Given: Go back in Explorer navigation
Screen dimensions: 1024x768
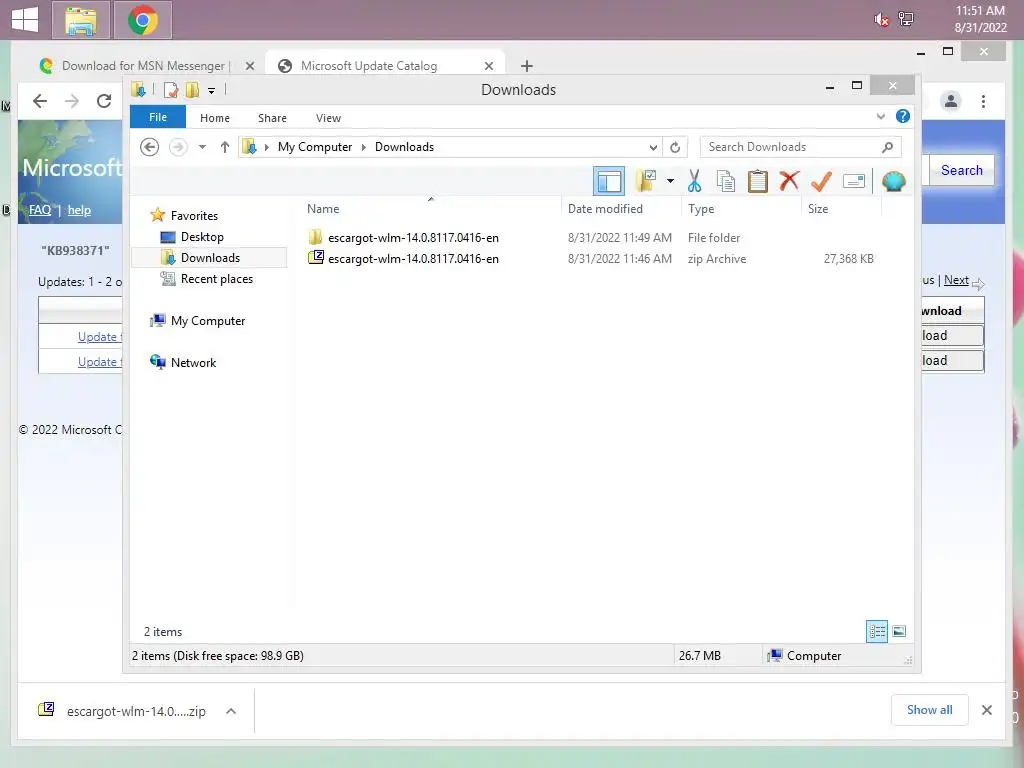Looking at the screenshot, I should click(x=150, y=147).
